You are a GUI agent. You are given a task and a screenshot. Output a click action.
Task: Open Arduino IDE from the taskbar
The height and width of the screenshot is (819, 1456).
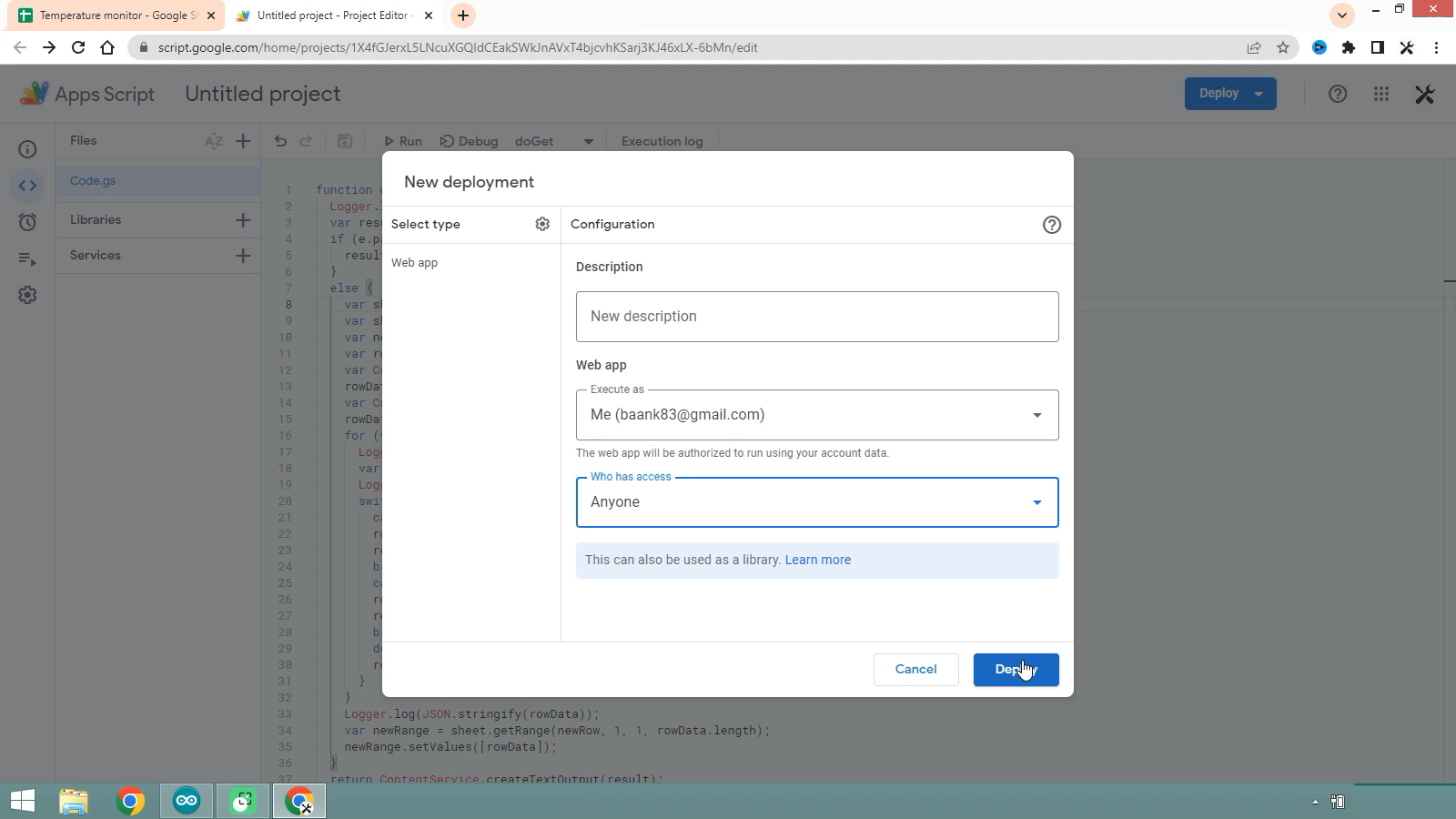click(x=187, y=802)
